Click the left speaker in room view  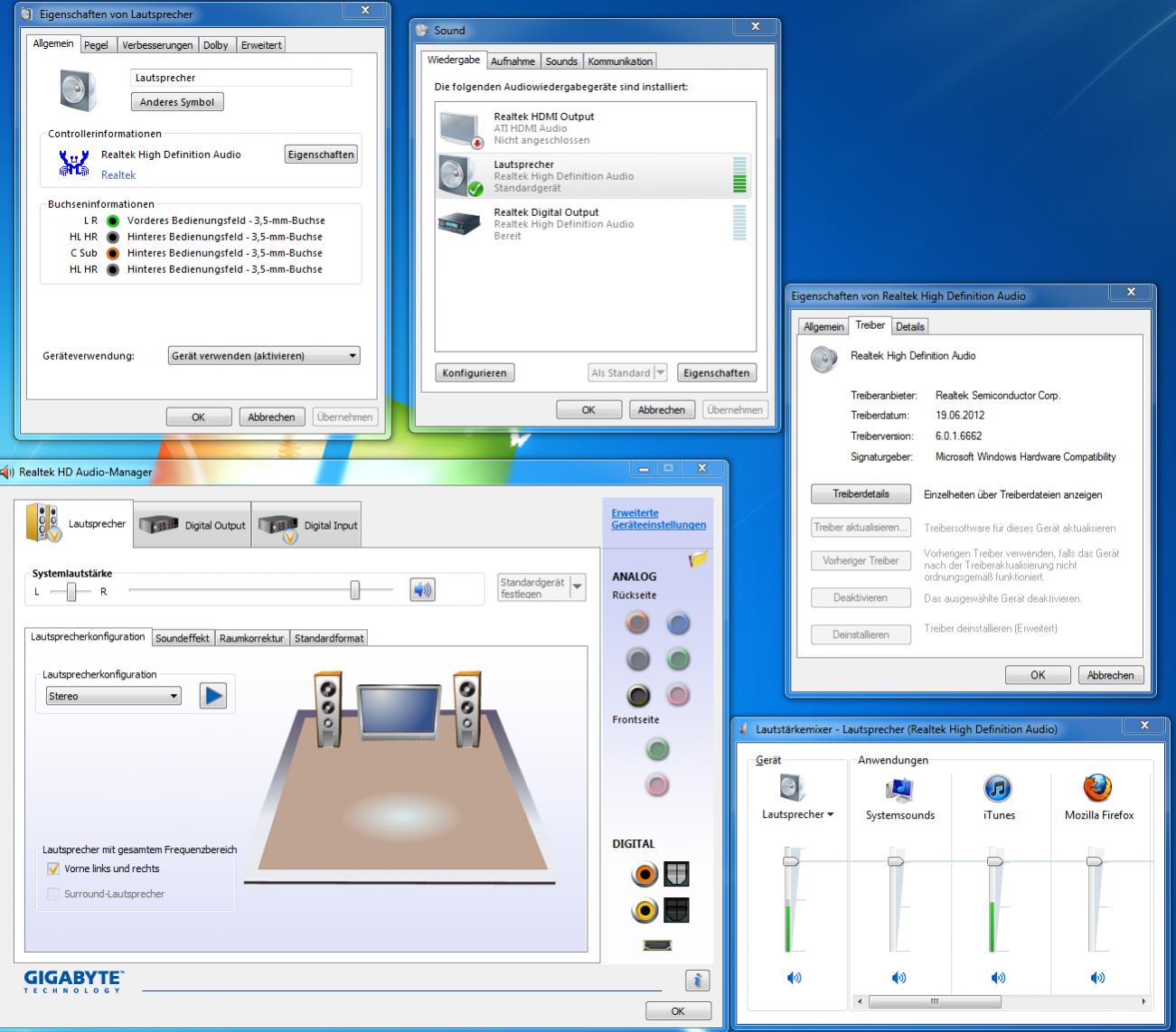pyautogui.click(x=328, y=708)
